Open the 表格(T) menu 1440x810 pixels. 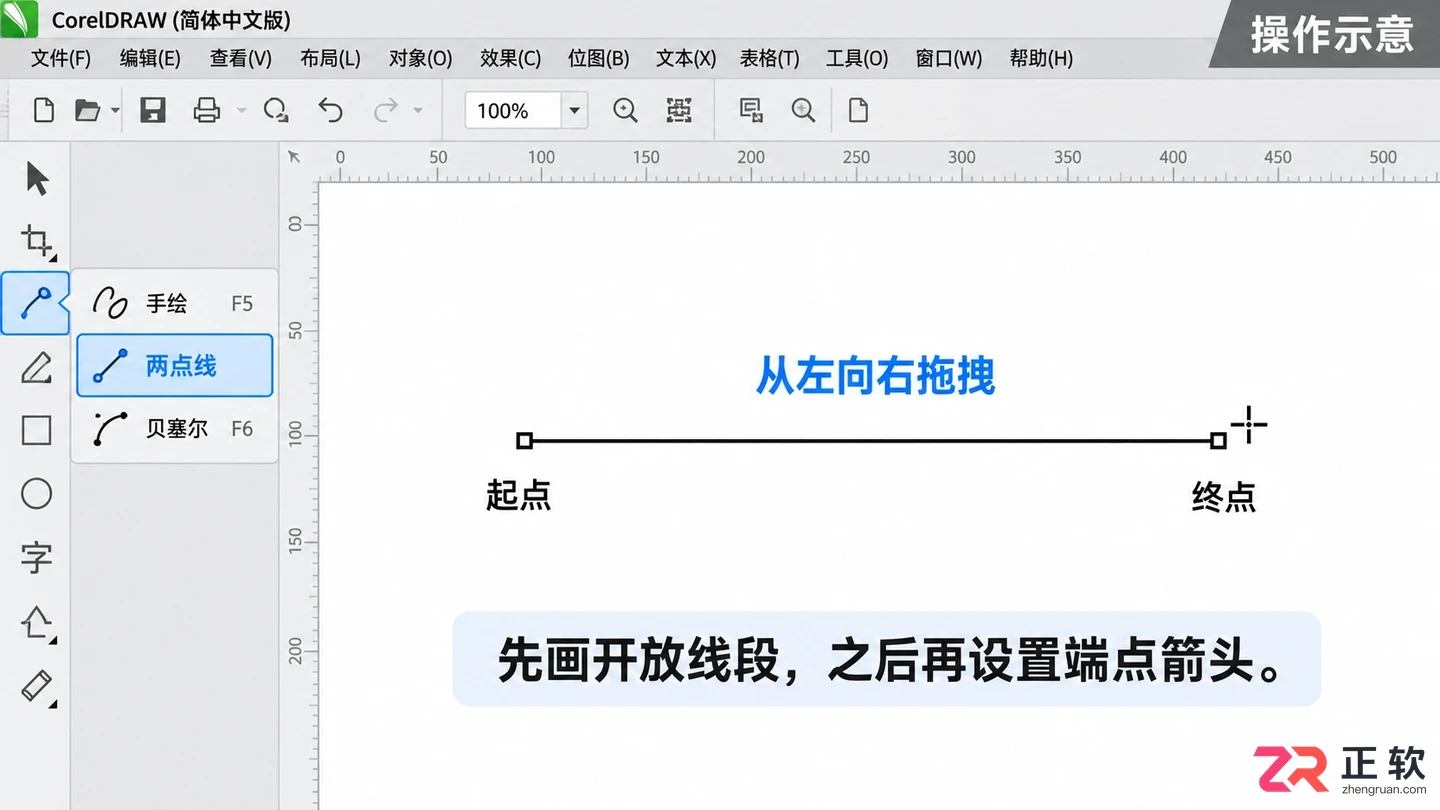coord(770,58)
